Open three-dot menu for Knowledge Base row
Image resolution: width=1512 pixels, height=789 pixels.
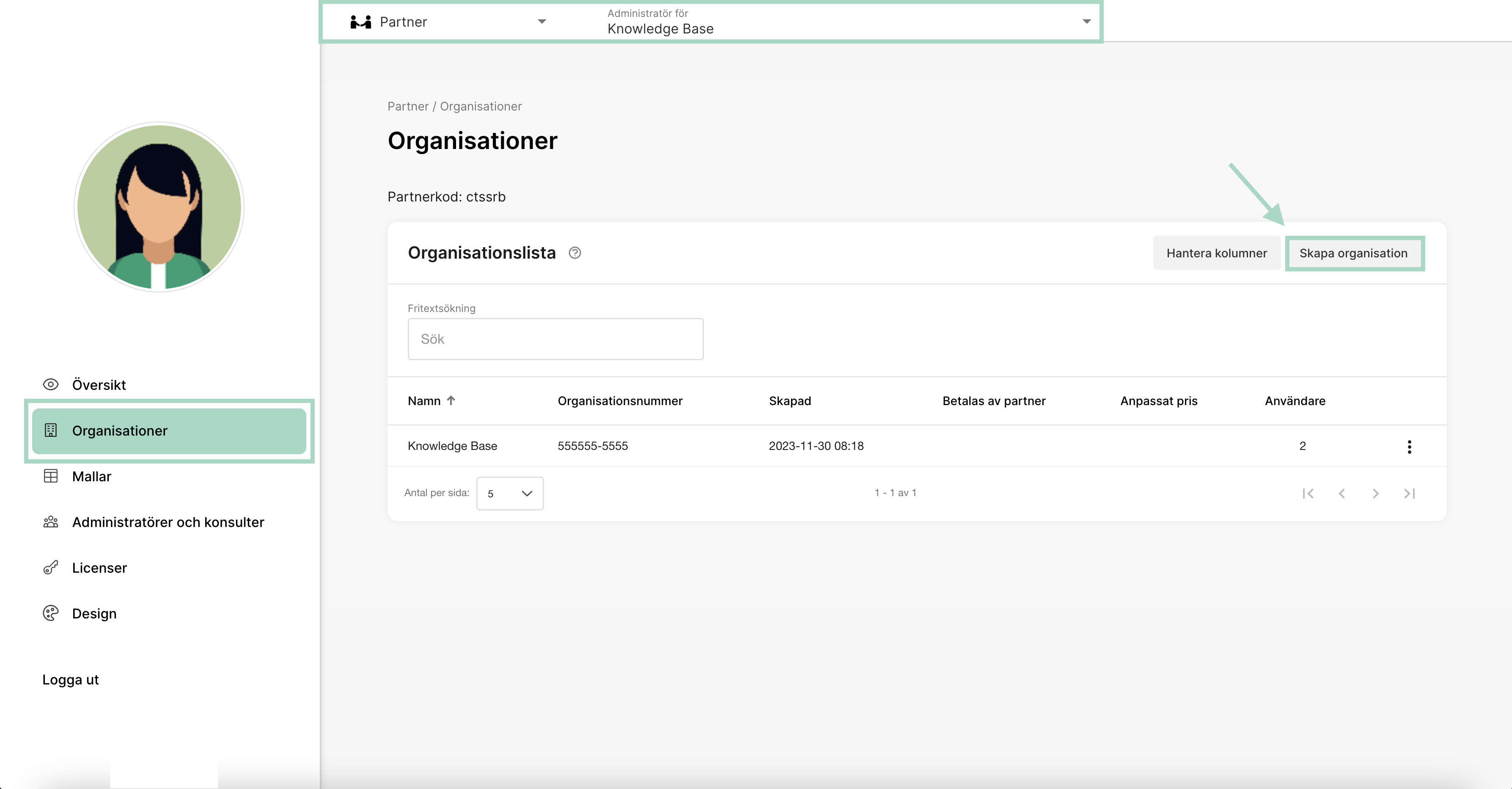(1409, 447)
